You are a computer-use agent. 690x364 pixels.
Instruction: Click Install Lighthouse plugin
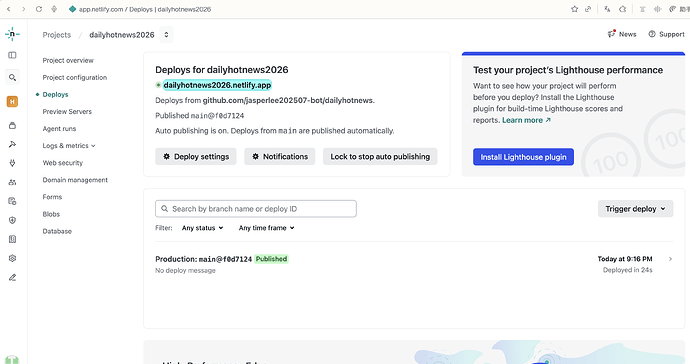pos(523,157)
